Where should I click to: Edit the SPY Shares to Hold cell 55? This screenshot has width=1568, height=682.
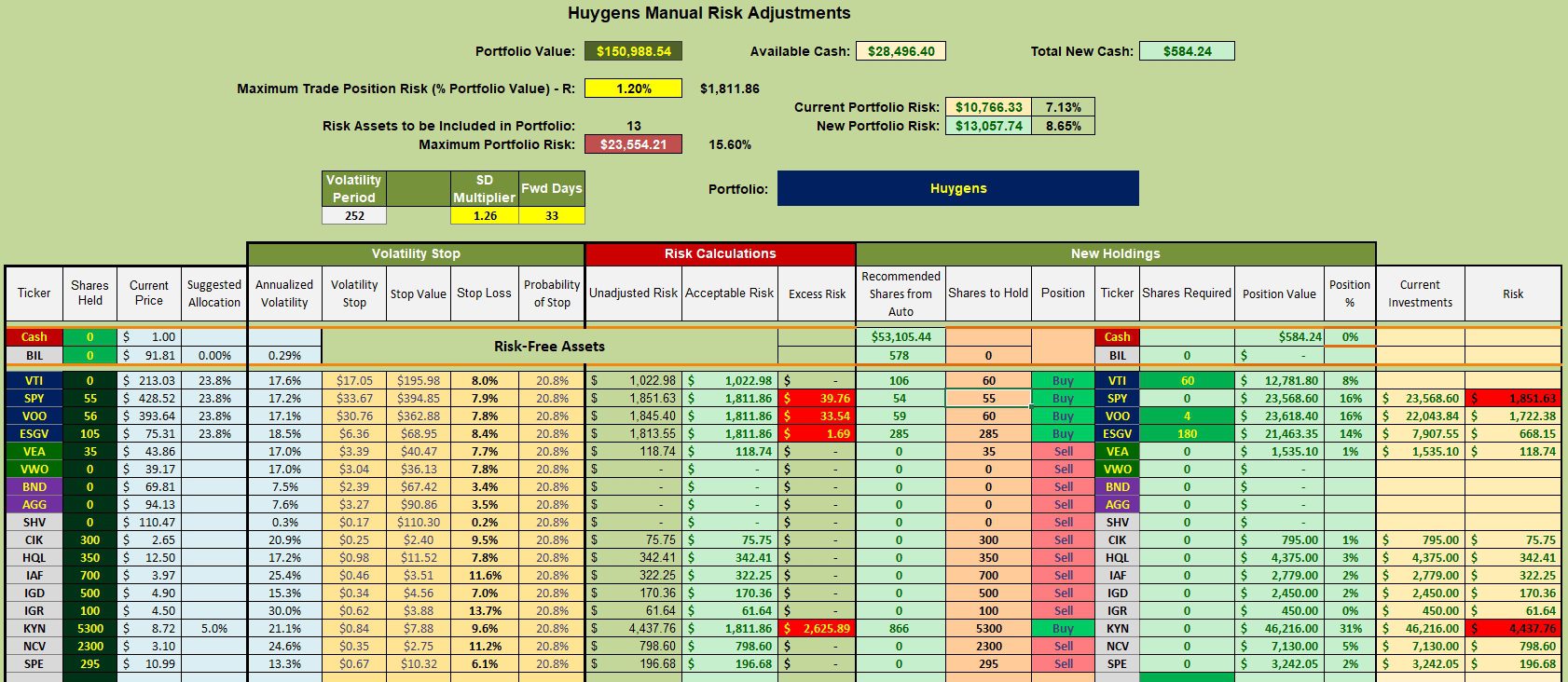click(988, 398)
